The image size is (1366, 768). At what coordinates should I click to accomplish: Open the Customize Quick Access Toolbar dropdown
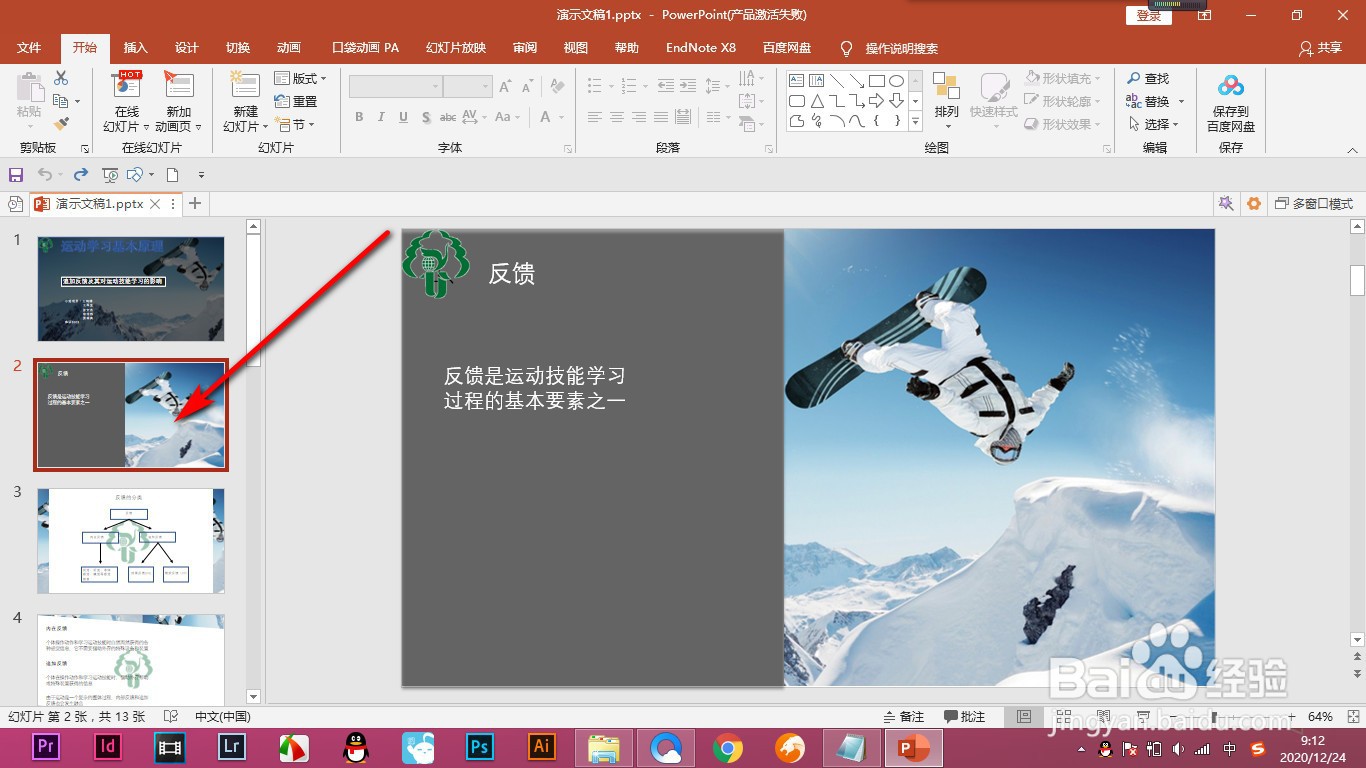pos(201,175)
